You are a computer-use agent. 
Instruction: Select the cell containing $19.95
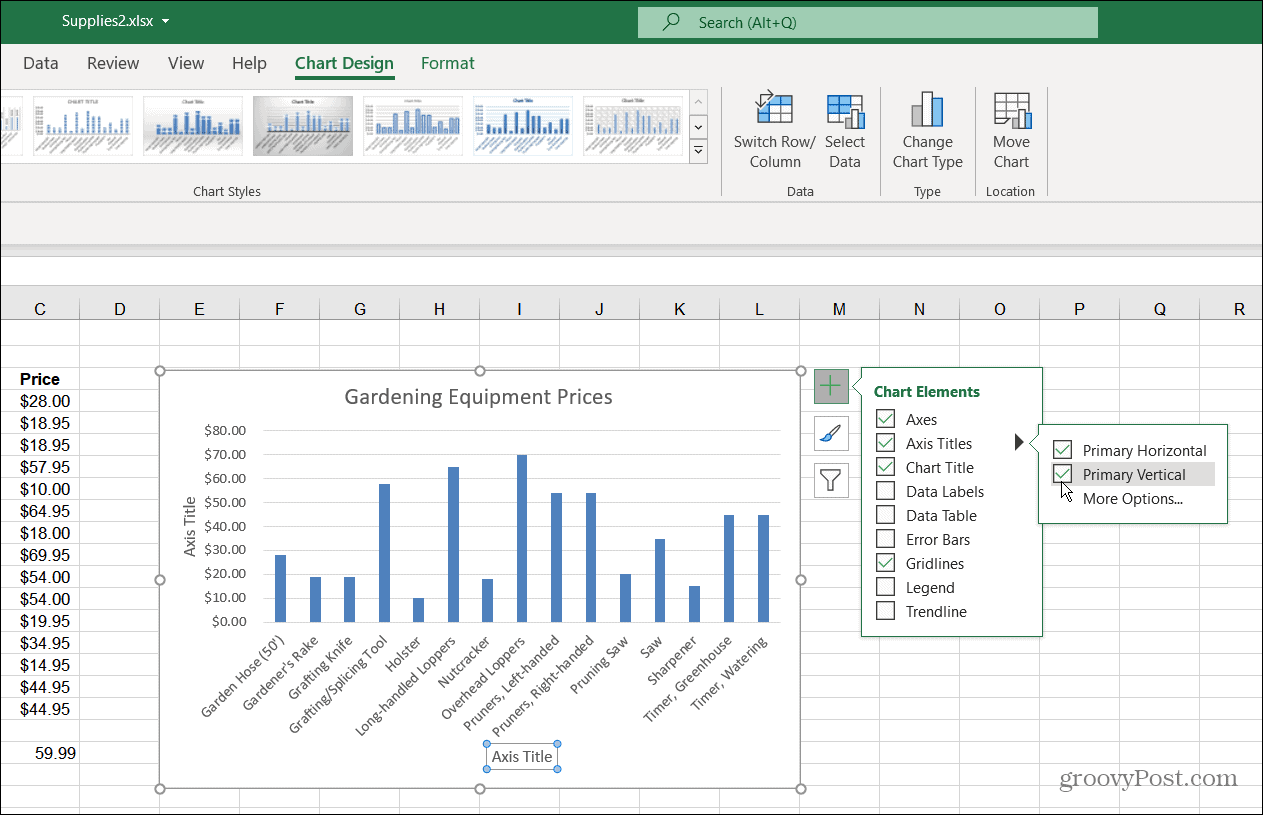(40, 621)
